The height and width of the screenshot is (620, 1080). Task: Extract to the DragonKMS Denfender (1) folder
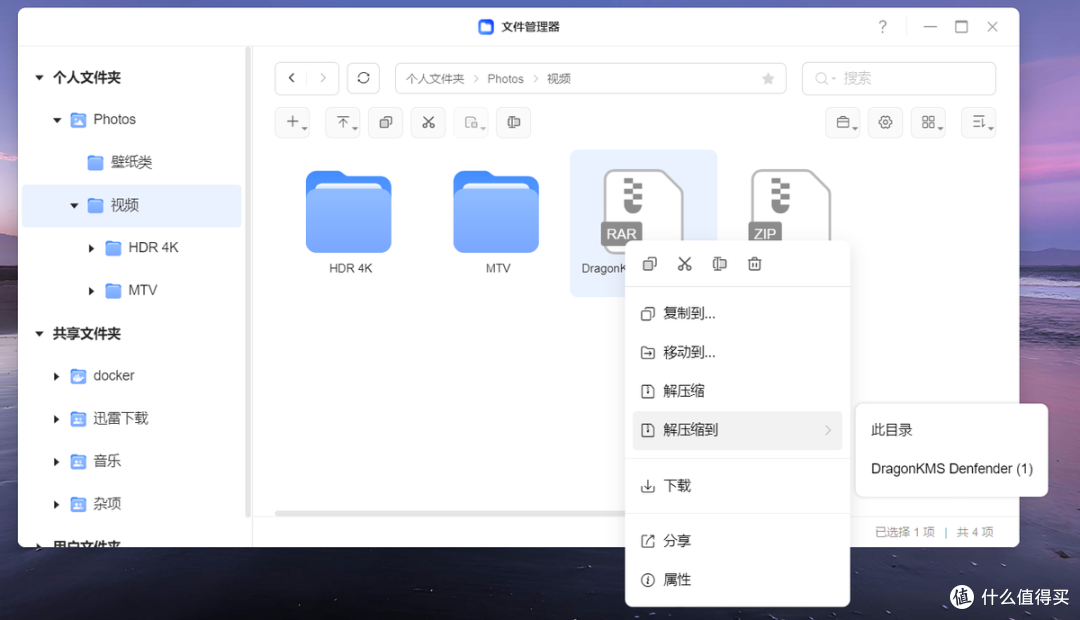(x=951, y=468)
